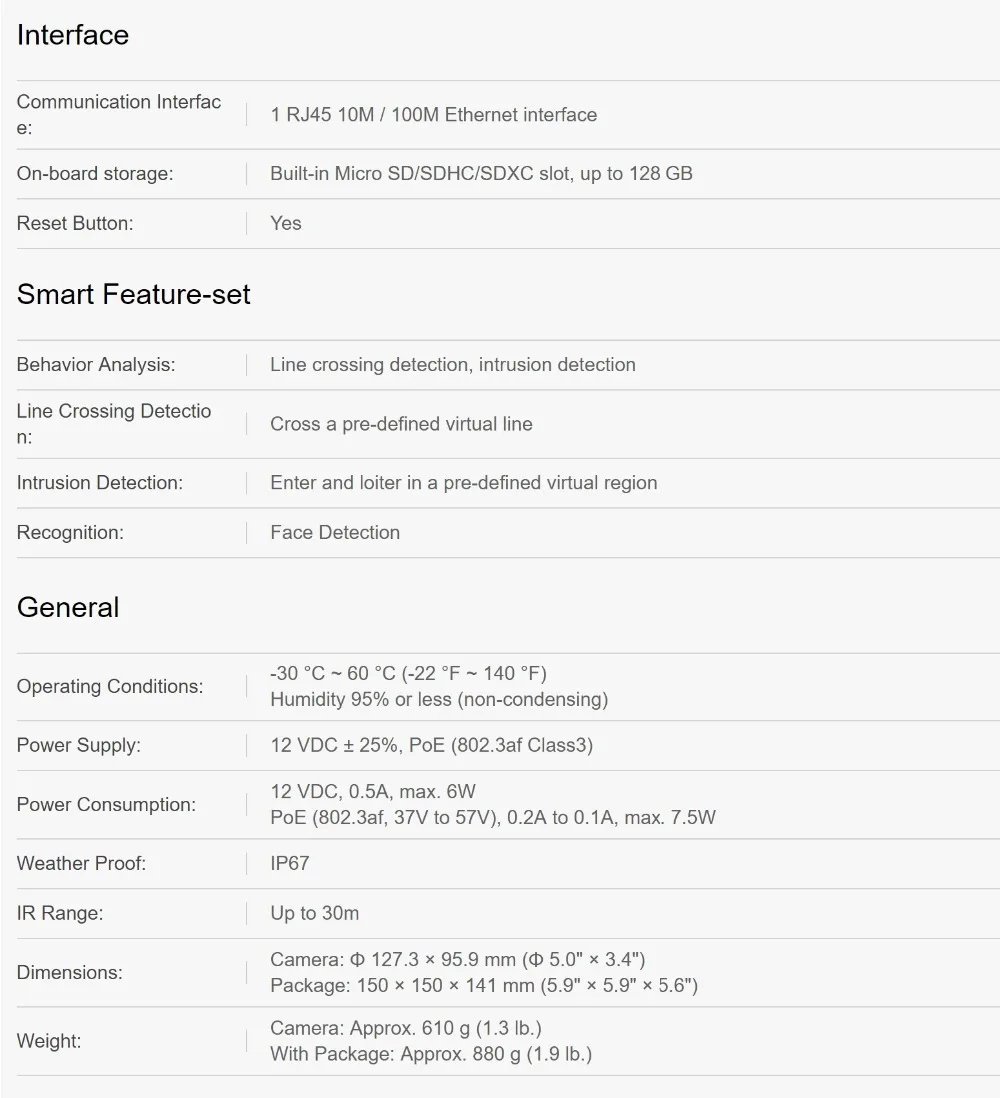Screen dimensions: 1000x1098
Task: Click the Interface section heading
Action: pyautogui.click(x=73, y=35)
